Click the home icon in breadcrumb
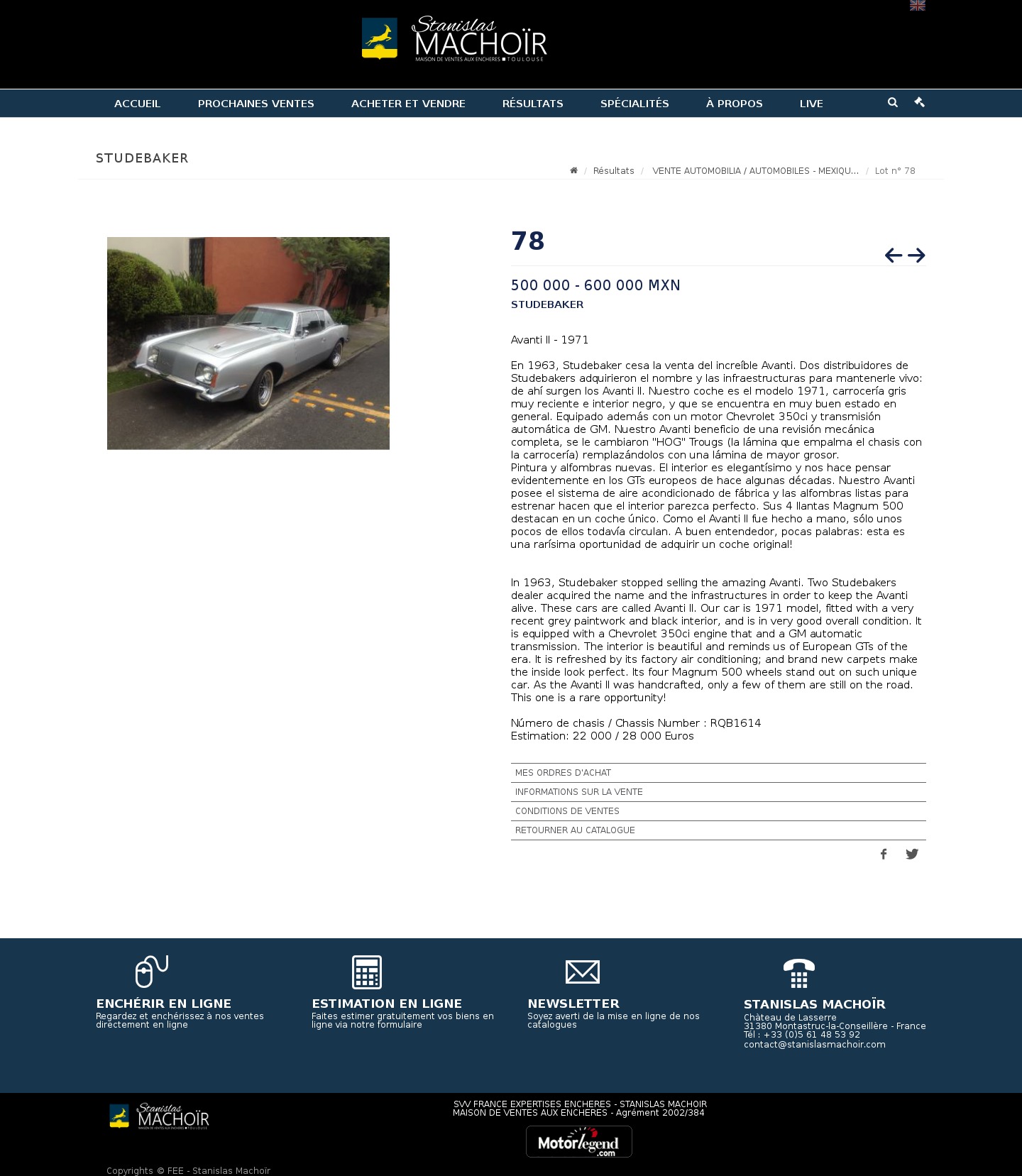Image resolution: width=1022 pixels, height=1176 pixels. tap(573, 170)
